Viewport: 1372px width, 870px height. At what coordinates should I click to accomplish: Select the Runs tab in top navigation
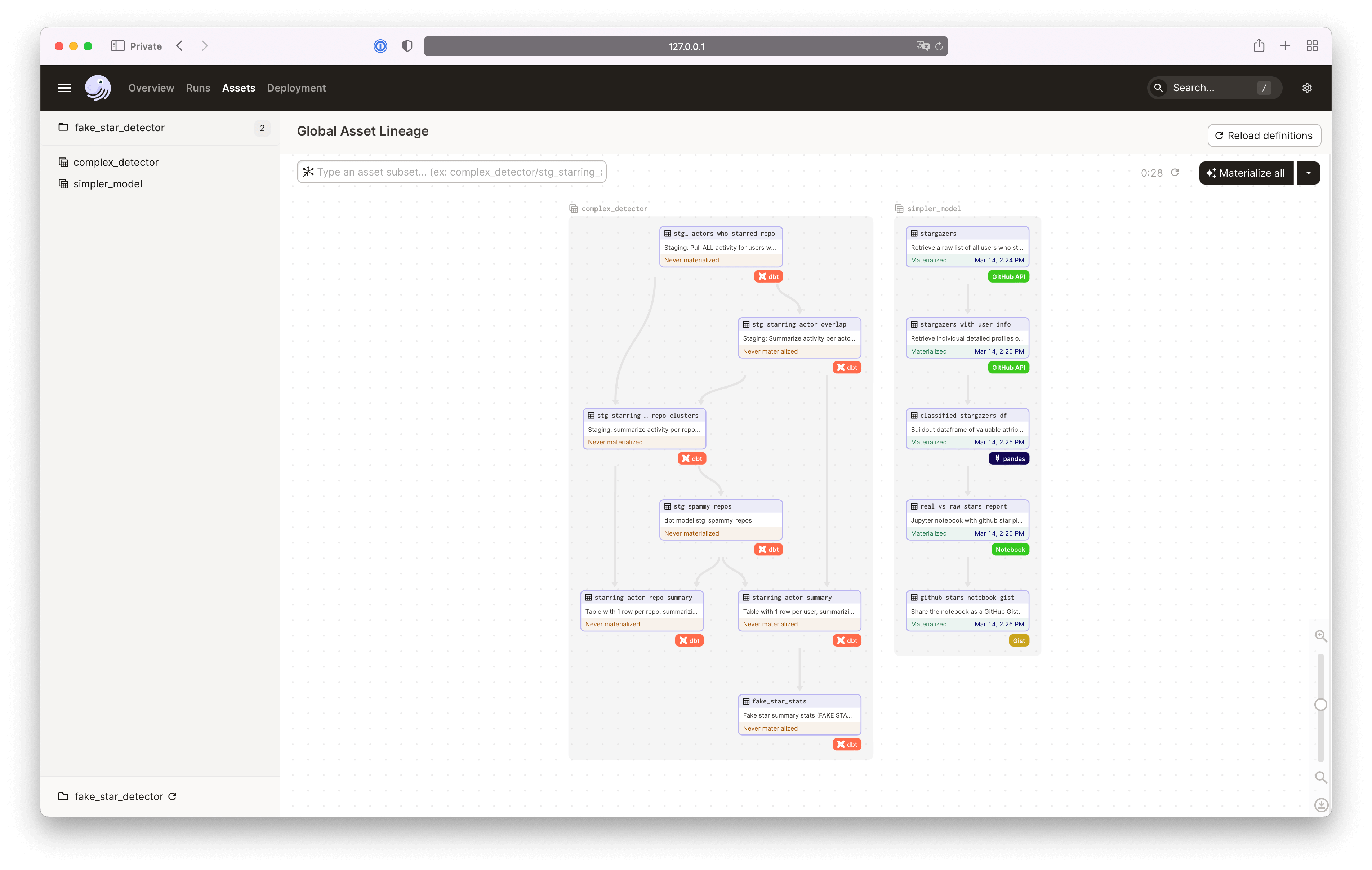click(x=198, y=87)
